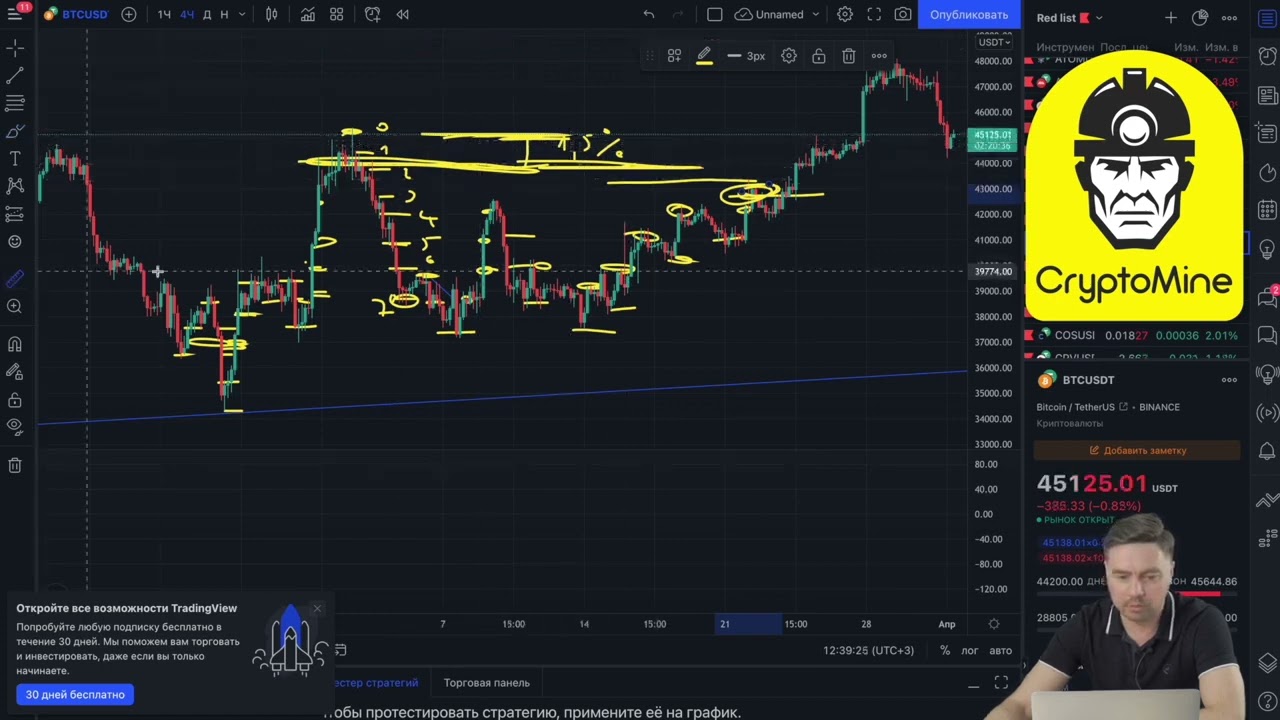This screenshot has width=1280, height=720.
Task: Switch to the Д daily timeframe
Action: click(x=207, y=14)
